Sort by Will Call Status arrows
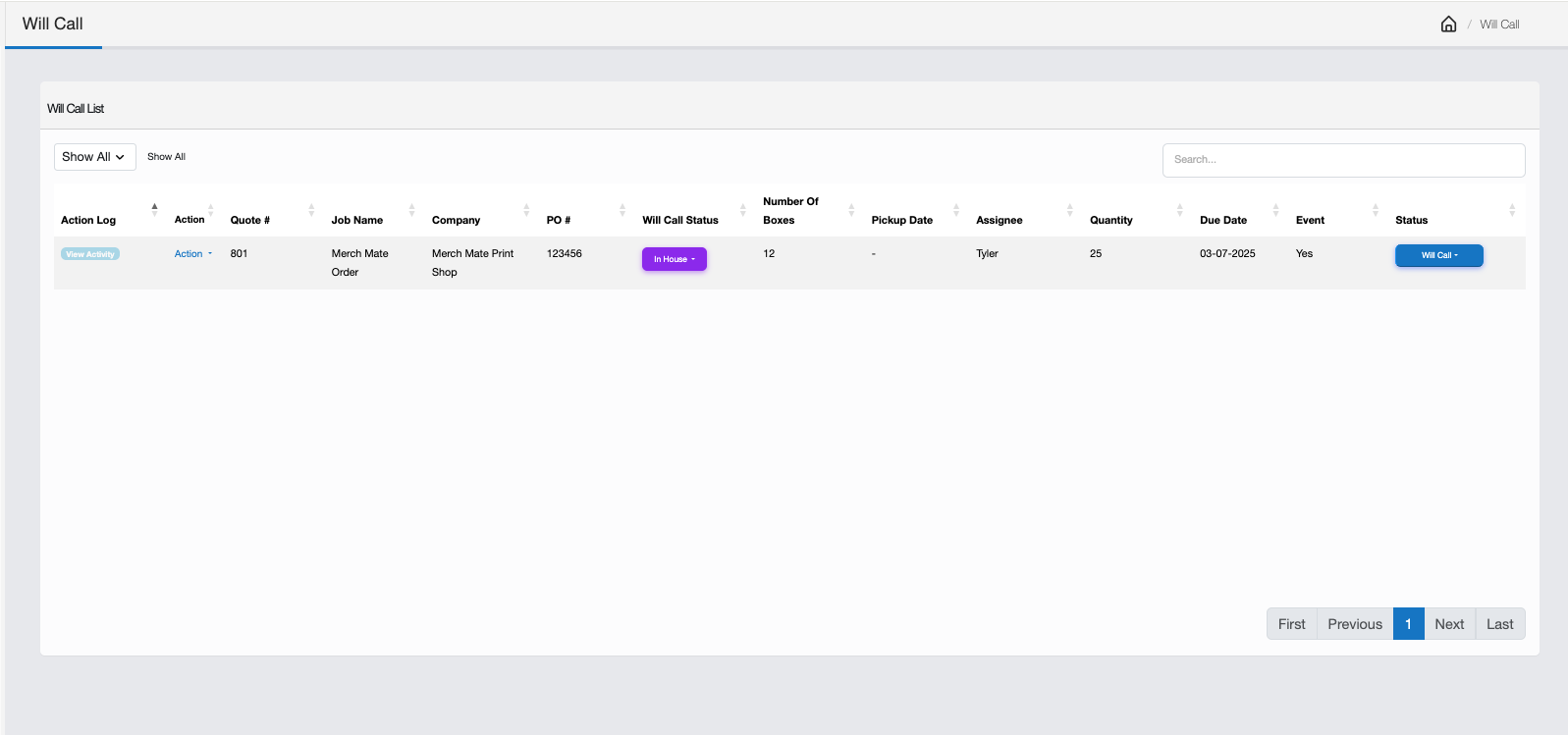Screen dimensions: 1568x735 click(742, 210)
